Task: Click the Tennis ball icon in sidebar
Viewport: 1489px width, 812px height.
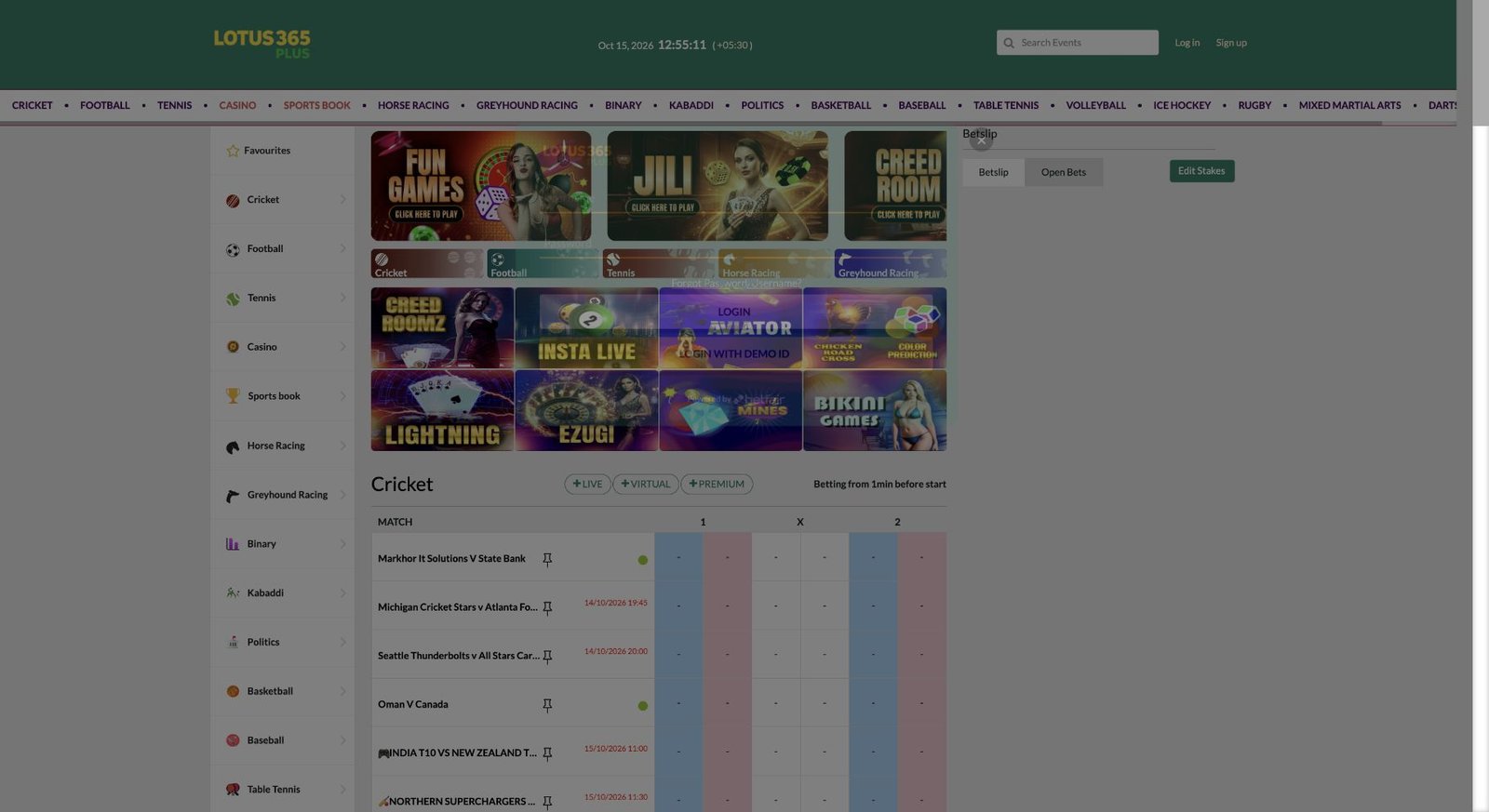Action: coord(233,299)
